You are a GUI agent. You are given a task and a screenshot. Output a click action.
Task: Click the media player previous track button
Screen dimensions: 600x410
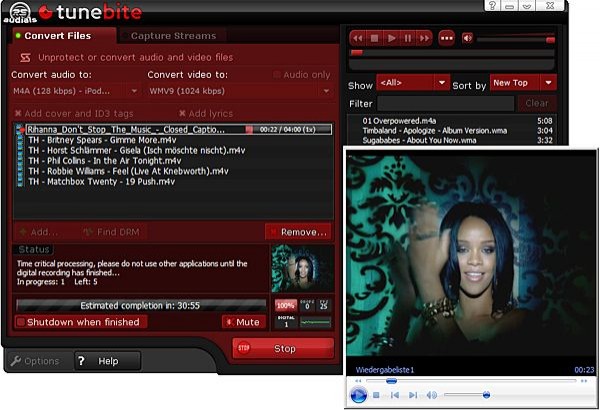(395, 395)
